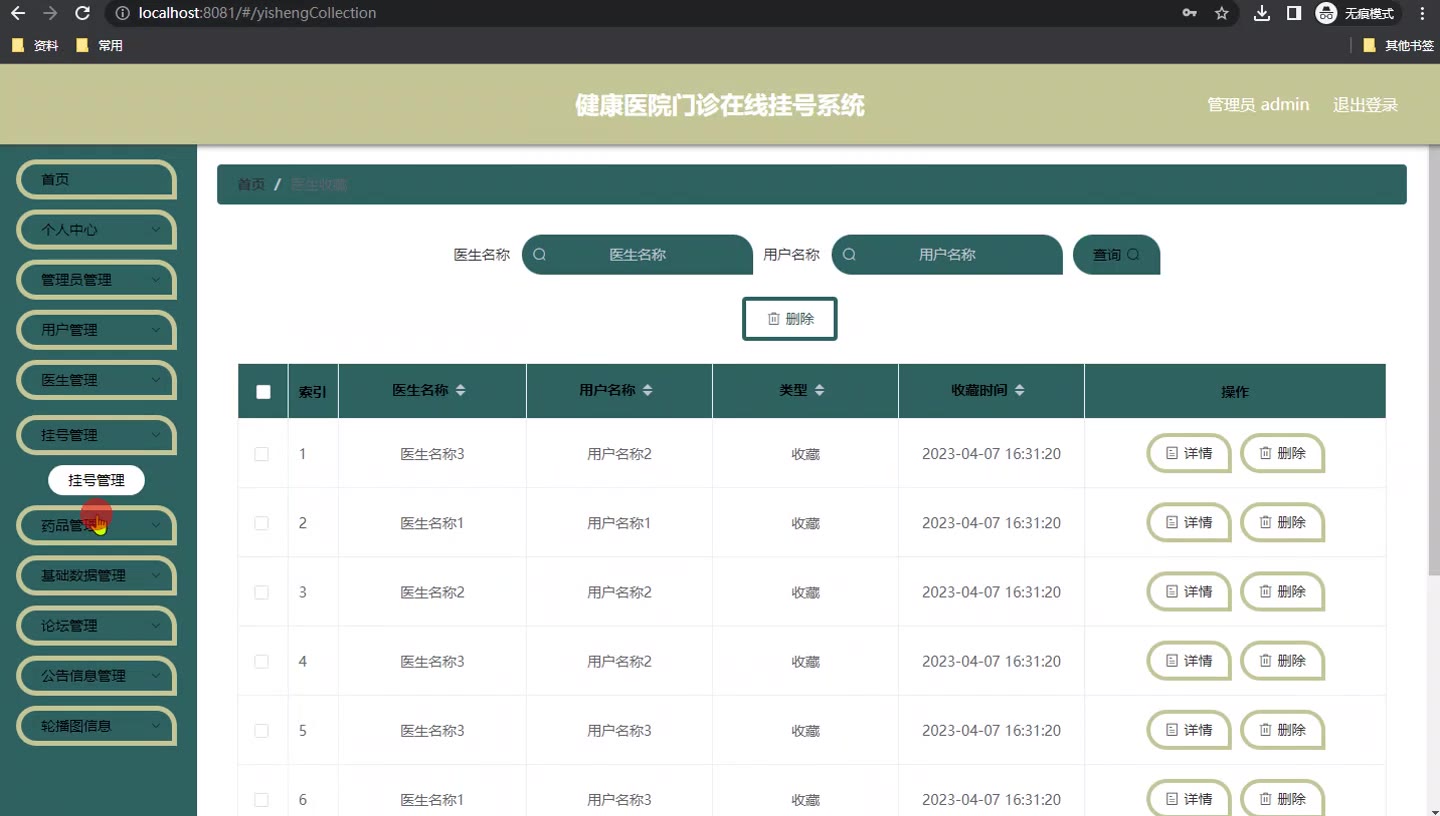Click the 索引 column header

click(313, 392)
